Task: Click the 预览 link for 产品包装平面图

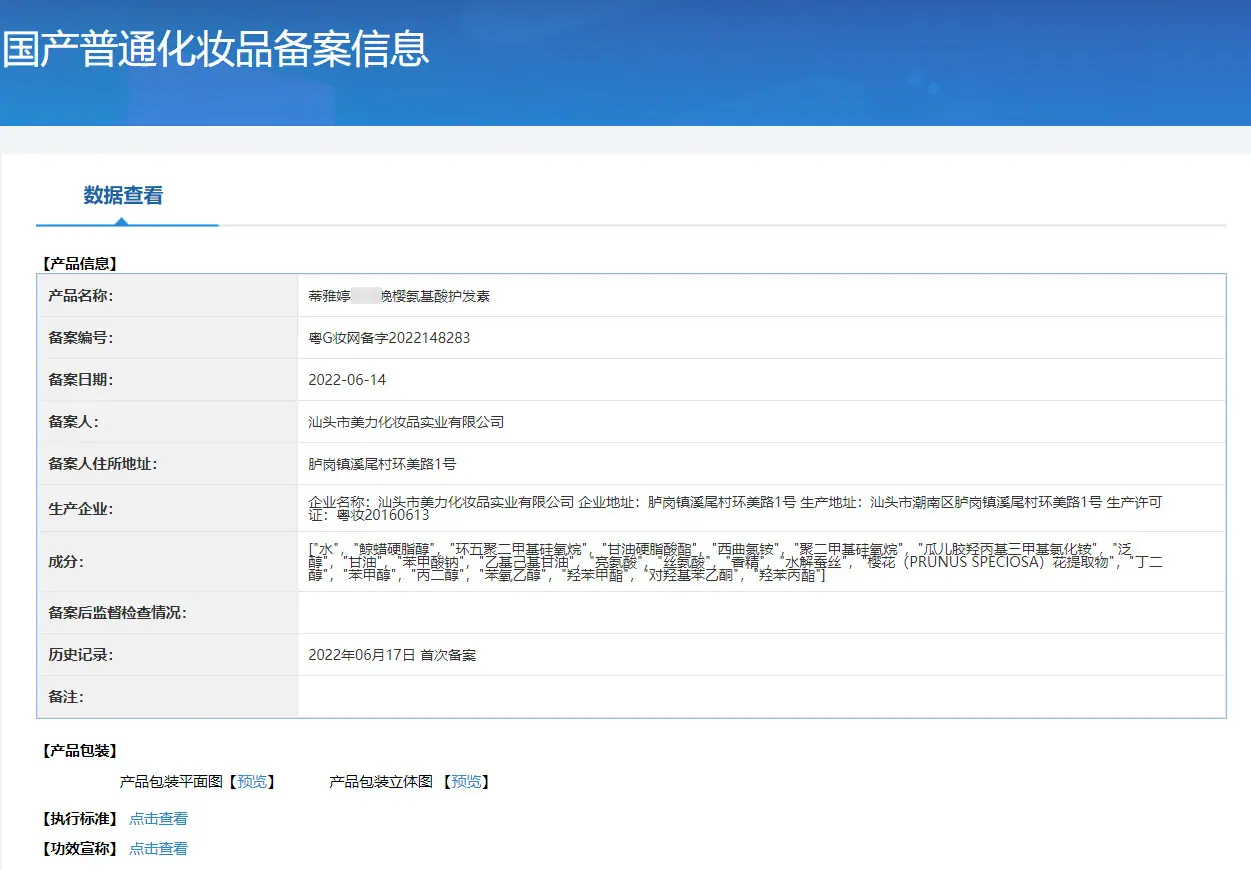Action: [252, 782]
